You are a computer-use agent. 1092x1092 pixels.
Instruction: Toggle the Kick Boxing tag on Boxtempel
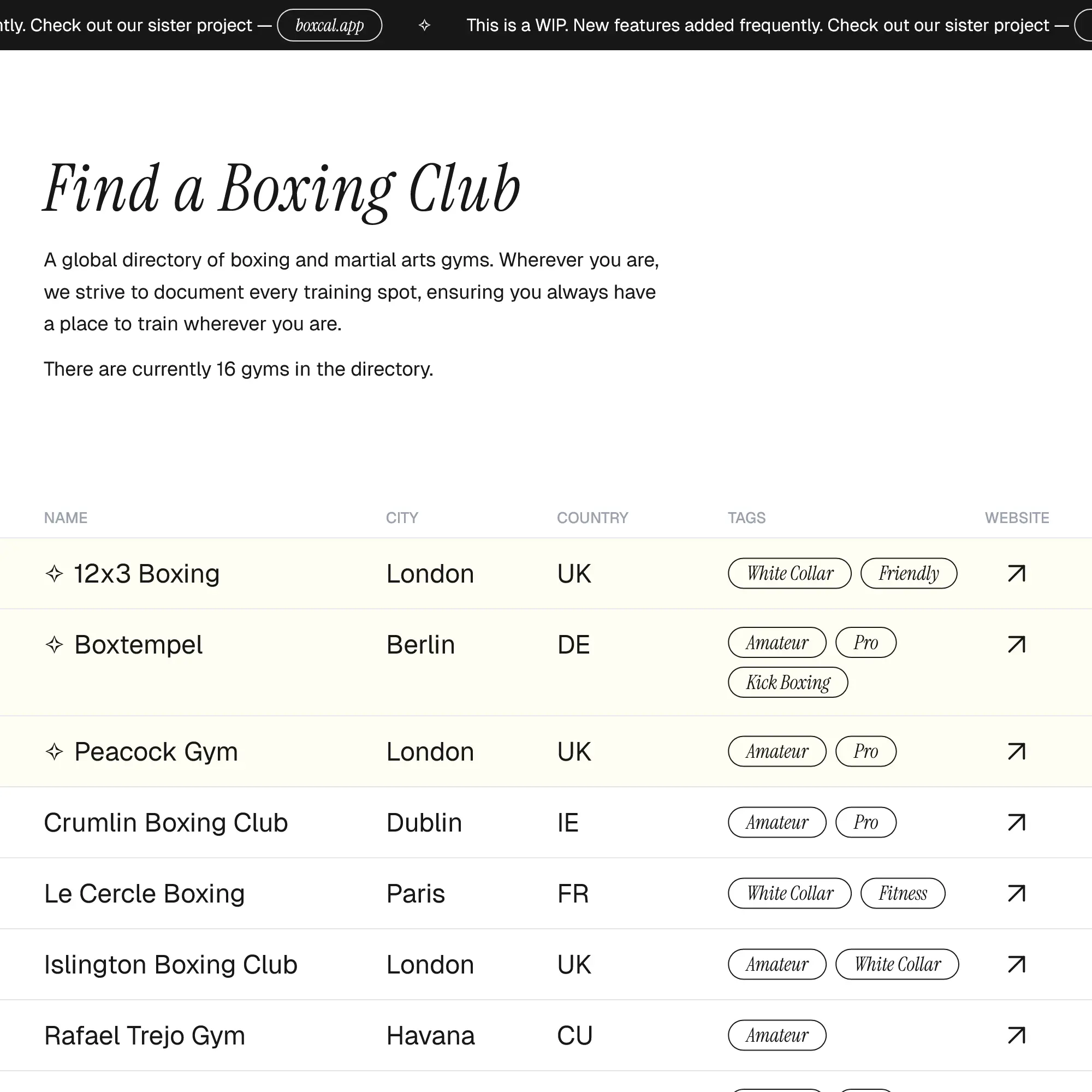tap(787, 681)
